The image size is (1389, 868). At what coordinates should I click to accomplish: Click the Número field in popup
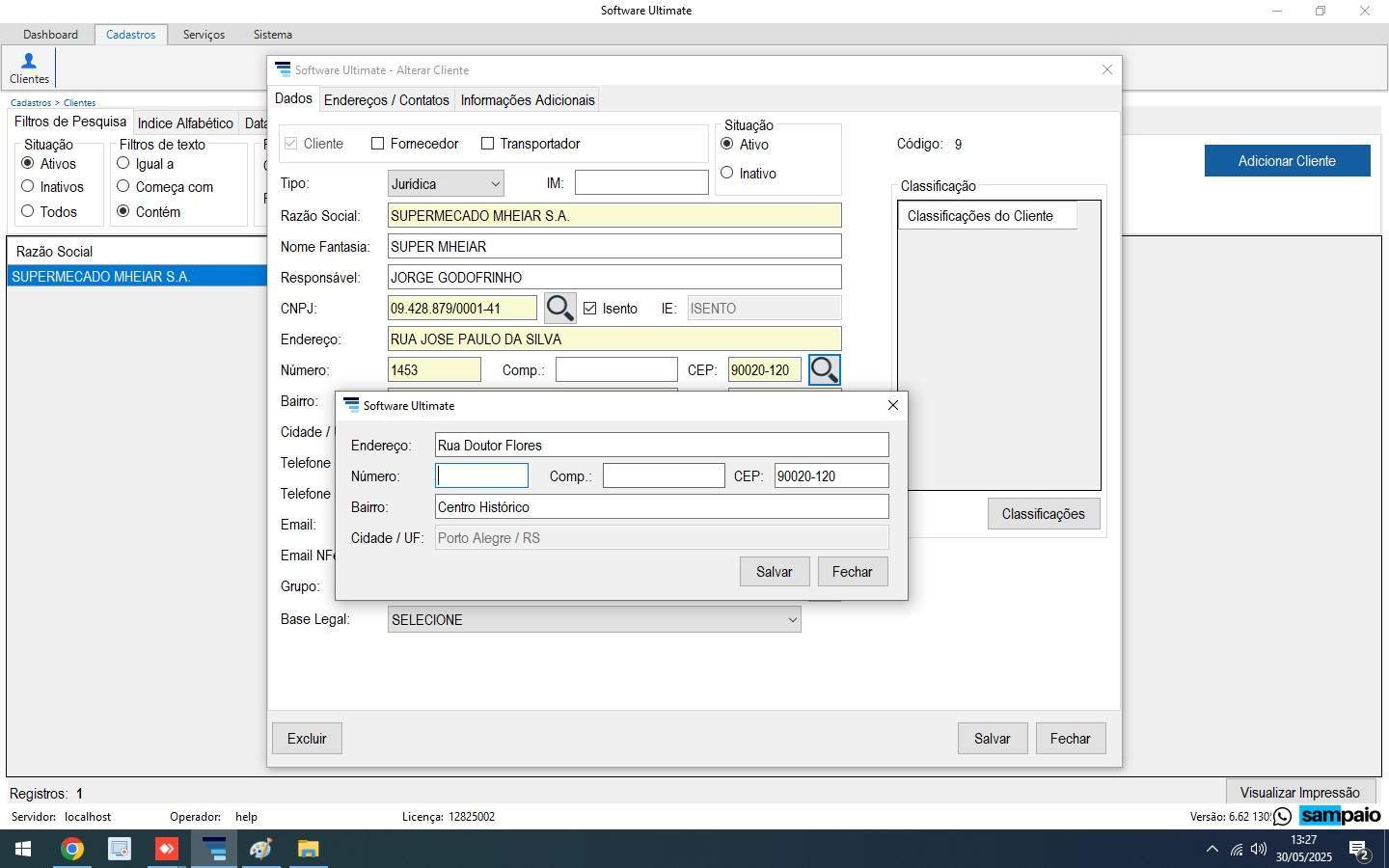point(482,475)
